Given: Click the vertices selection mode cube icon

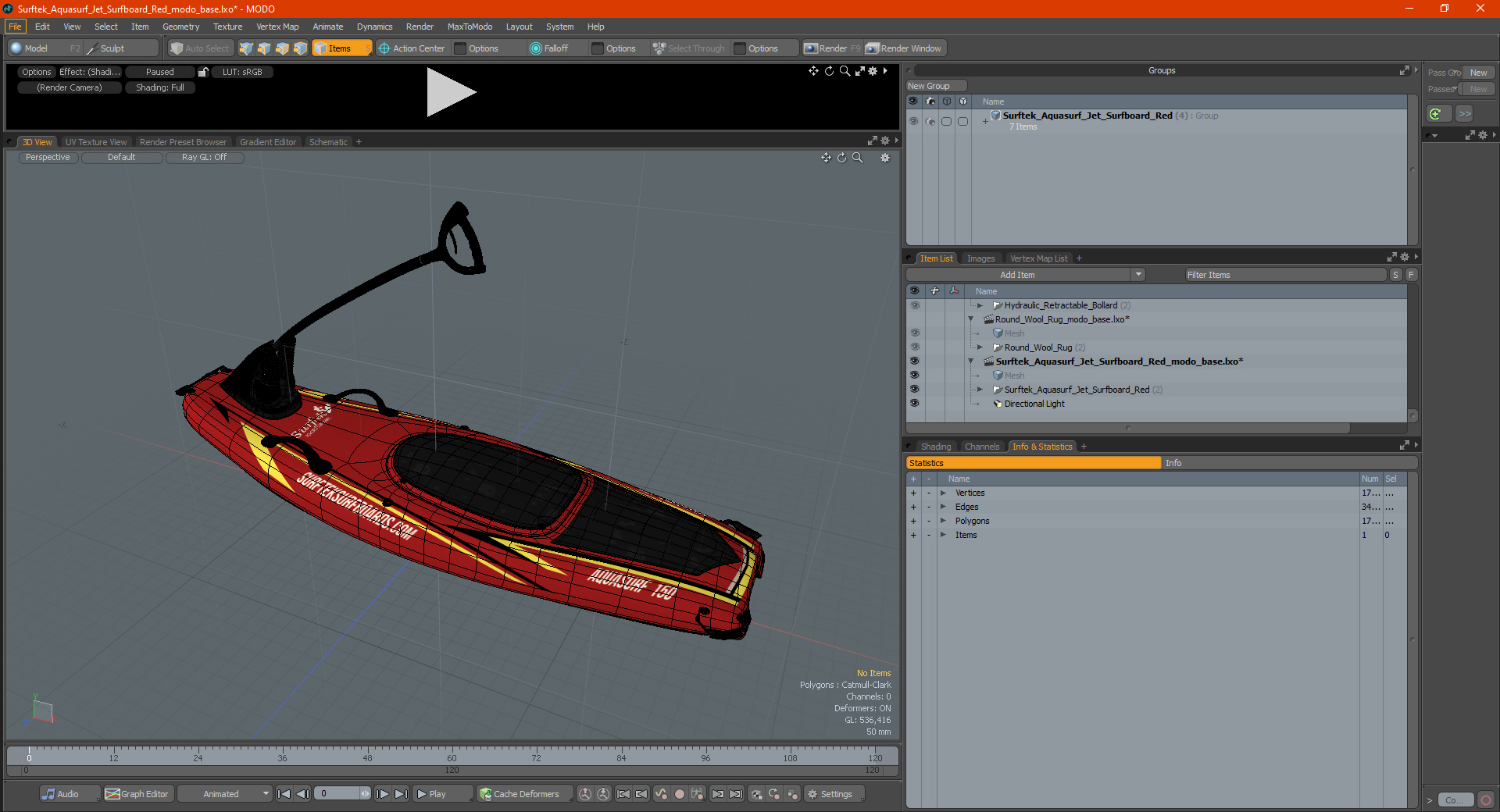Looking at the screenshot, I should [246, 48].
